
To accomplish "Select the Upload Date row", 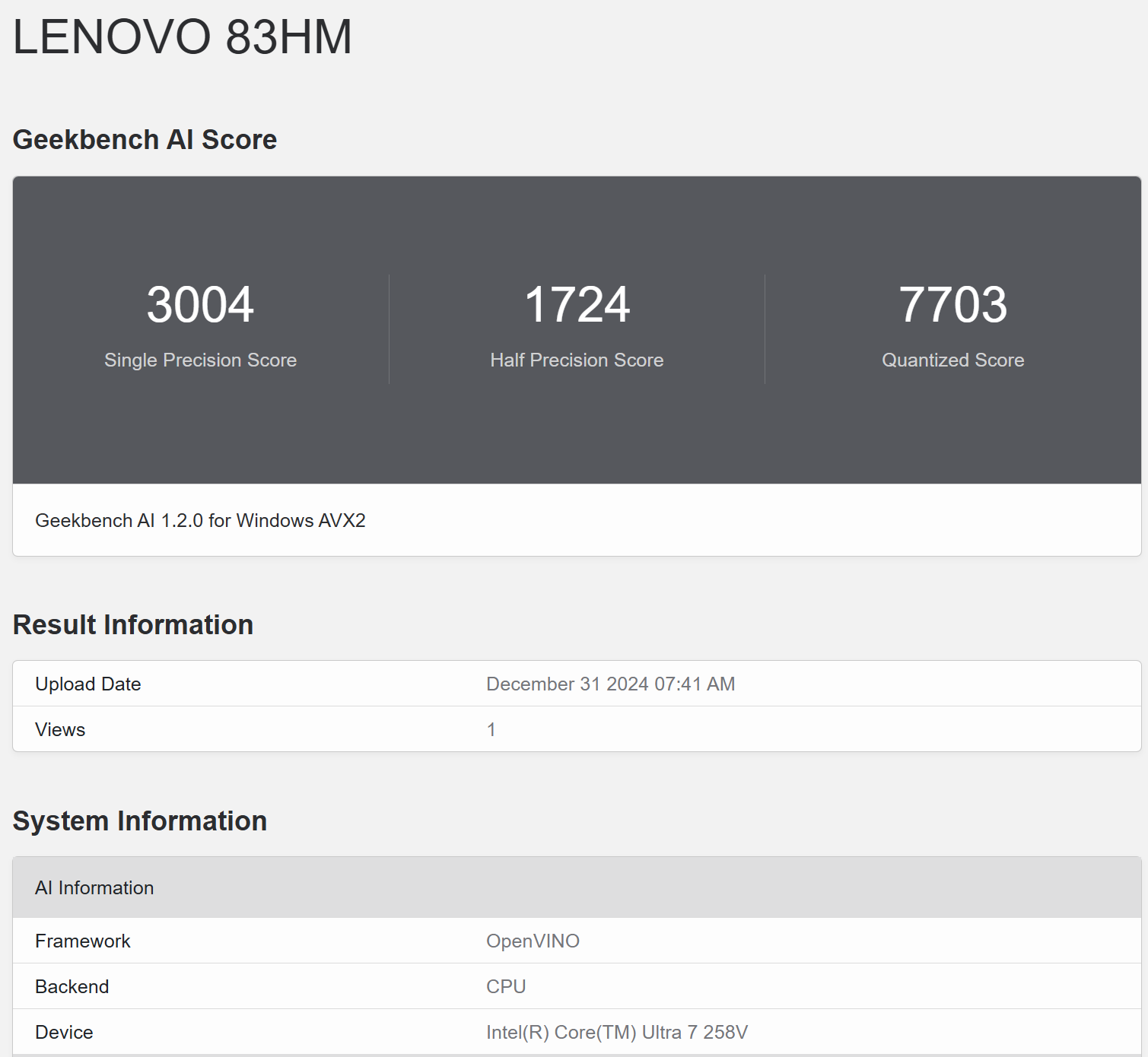I will tap(87, 683).
